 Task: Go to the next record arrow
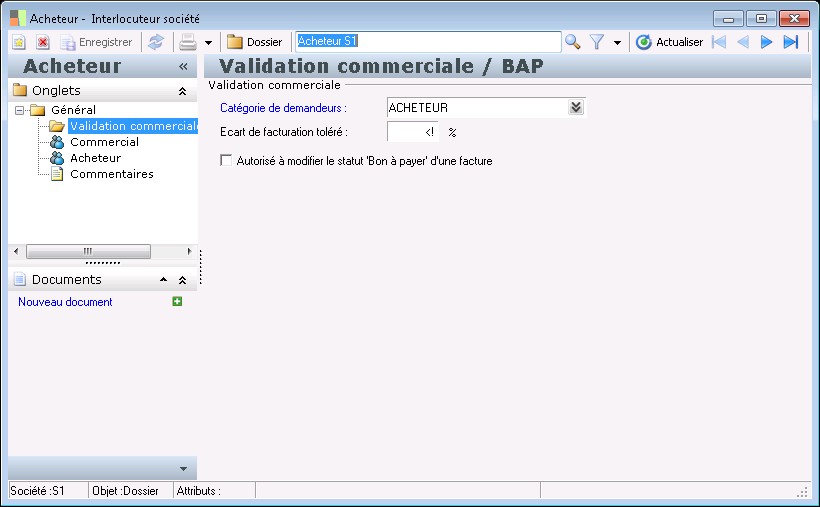click(x=766, y=42)
